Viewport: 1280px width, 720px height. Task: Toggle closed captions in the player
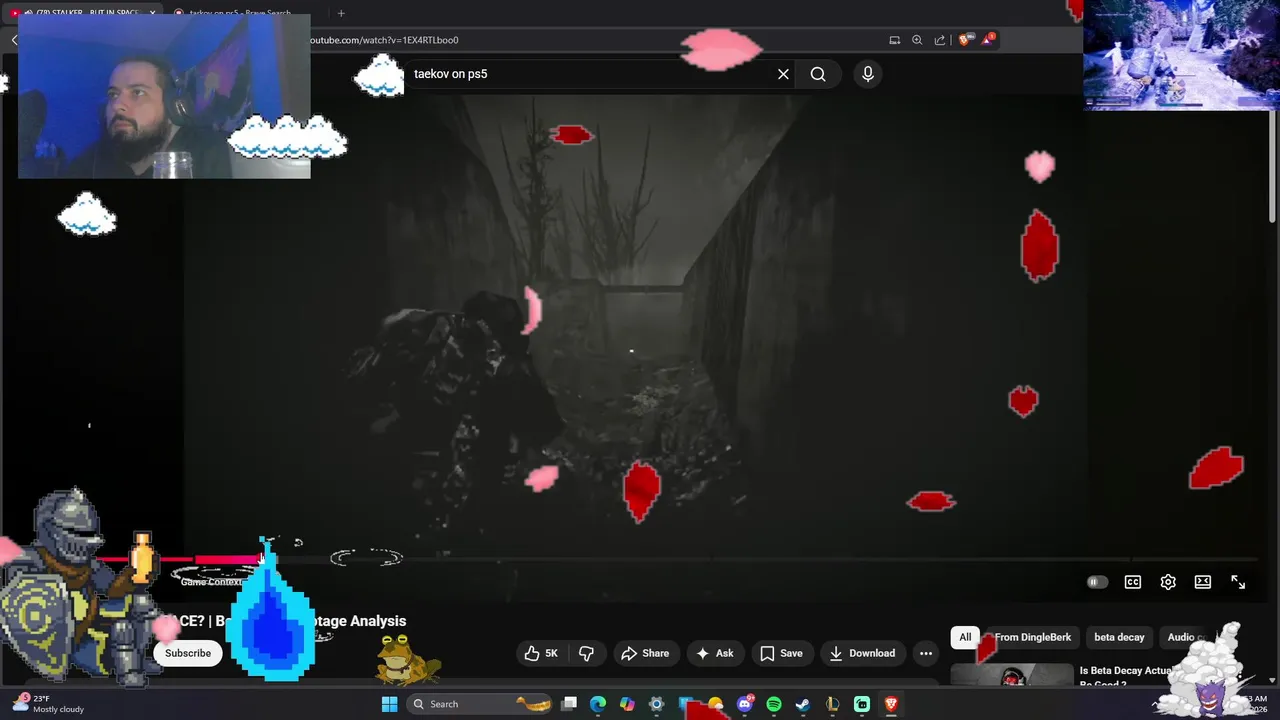tap(1133, 582)
